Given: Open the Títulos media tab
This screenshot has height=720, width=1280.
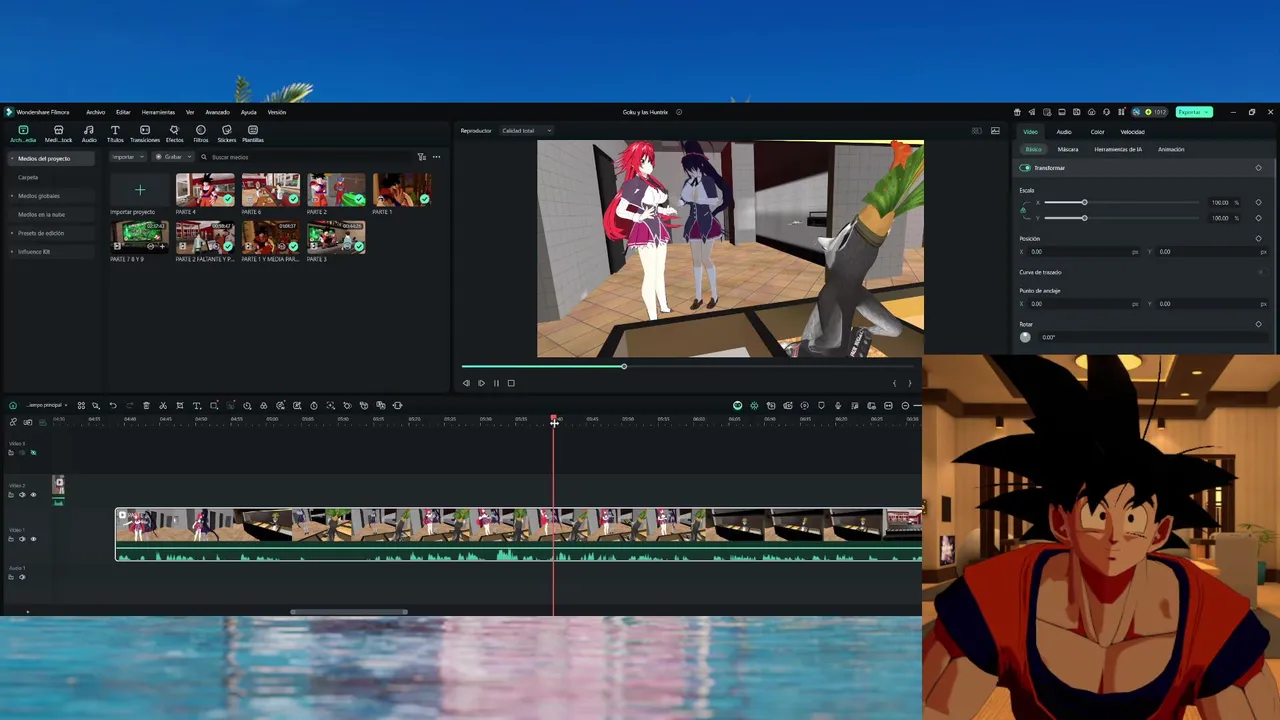Looking at the screenshot, I should click(115, 134).
